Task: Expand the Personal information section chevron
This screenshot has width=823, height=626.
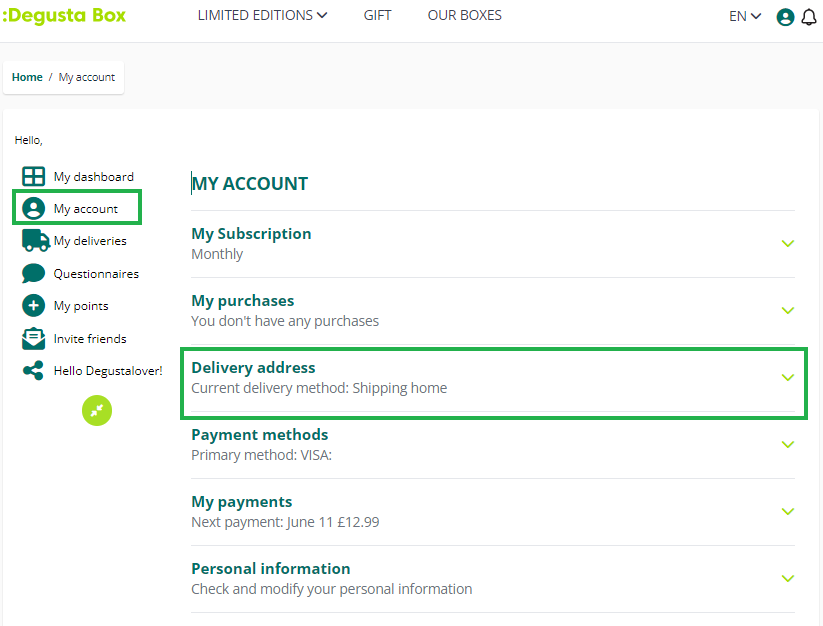Action: point(788,579)
